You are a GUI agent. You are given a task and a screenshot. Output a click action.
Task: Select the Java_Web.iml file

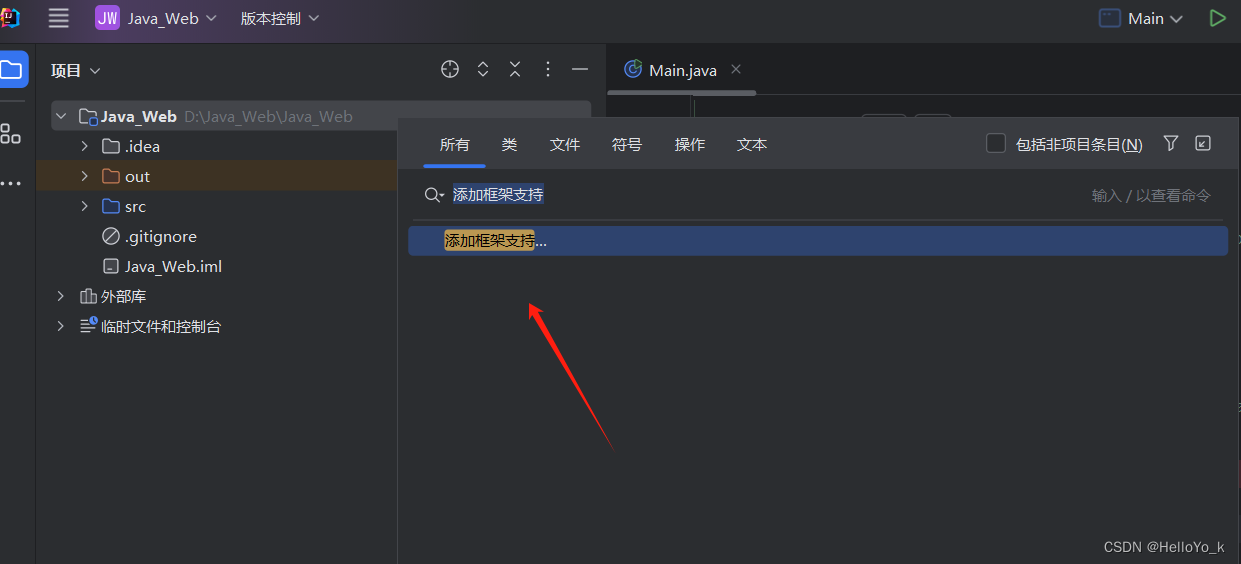[x=162, y=266]
